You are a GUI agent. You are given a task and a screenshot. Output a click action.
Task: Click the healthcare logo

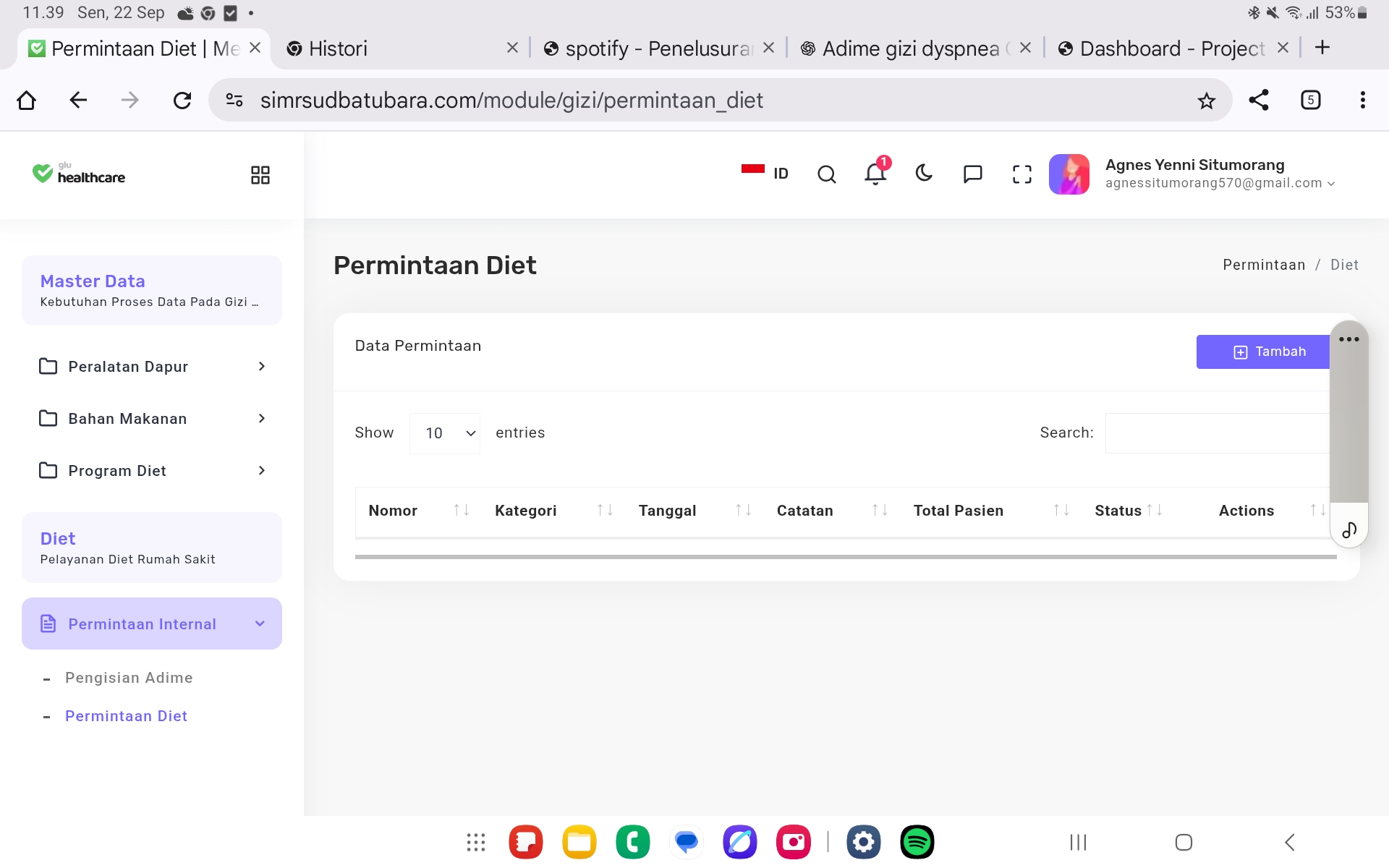(78, 174)
